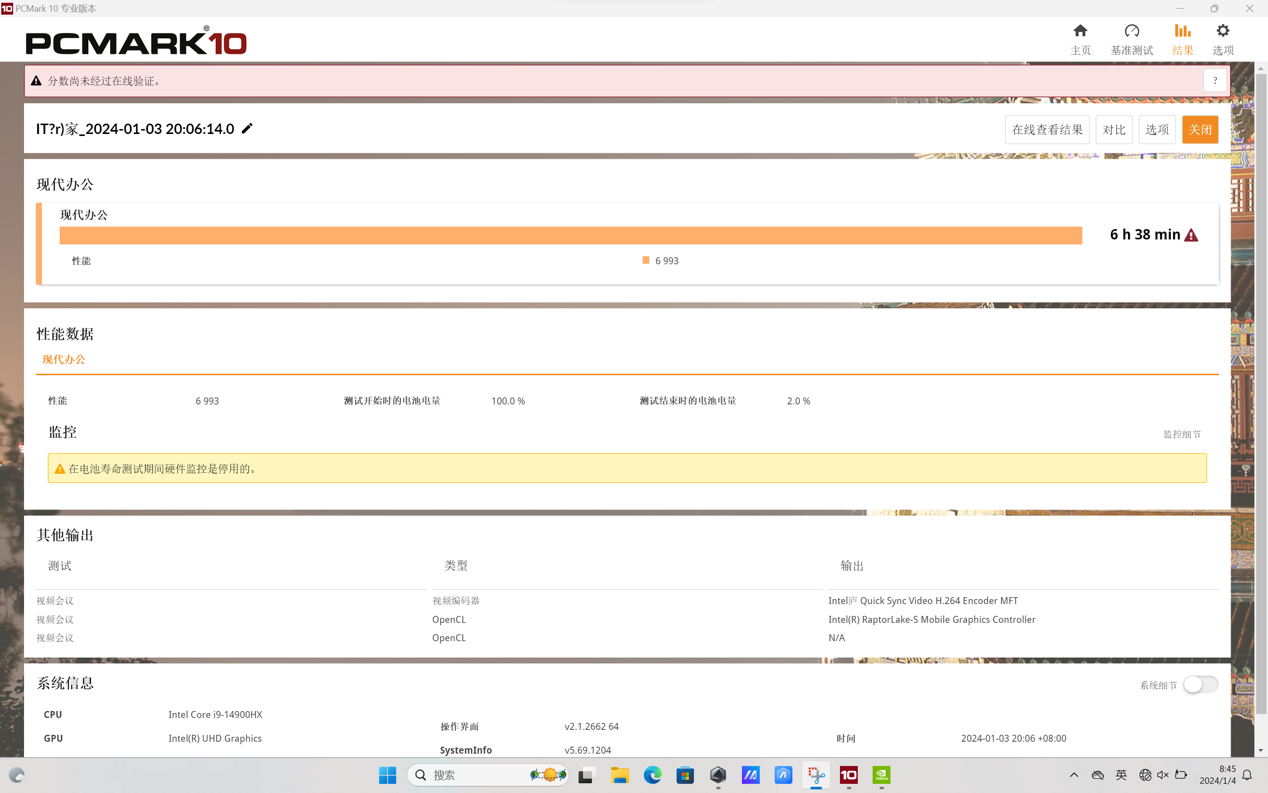The height and width of the screenshot is (793, 1268).
Task: Close the result with orange 关闭 button
Action: 1199,130
